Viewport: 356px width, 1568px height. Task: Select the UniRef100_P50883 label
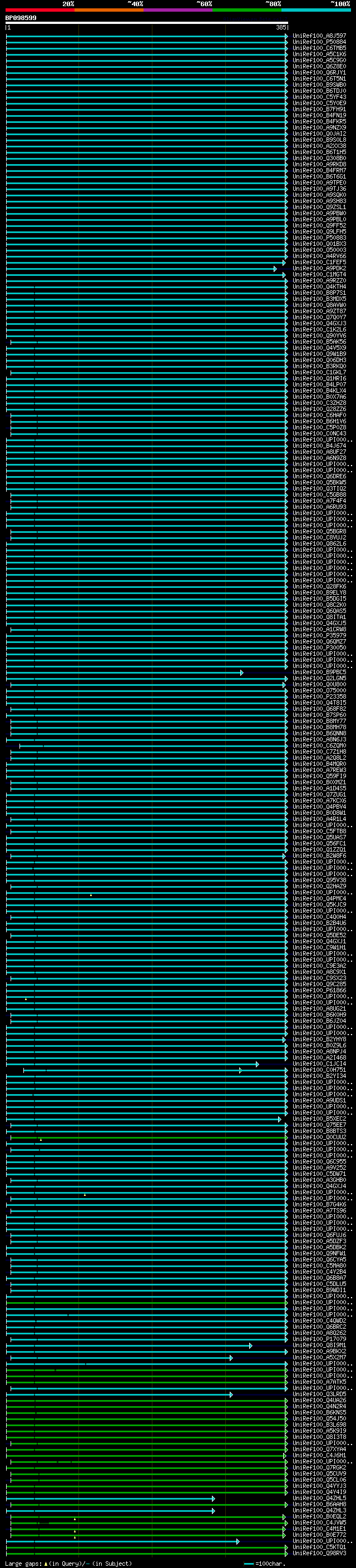click(319, 238)
